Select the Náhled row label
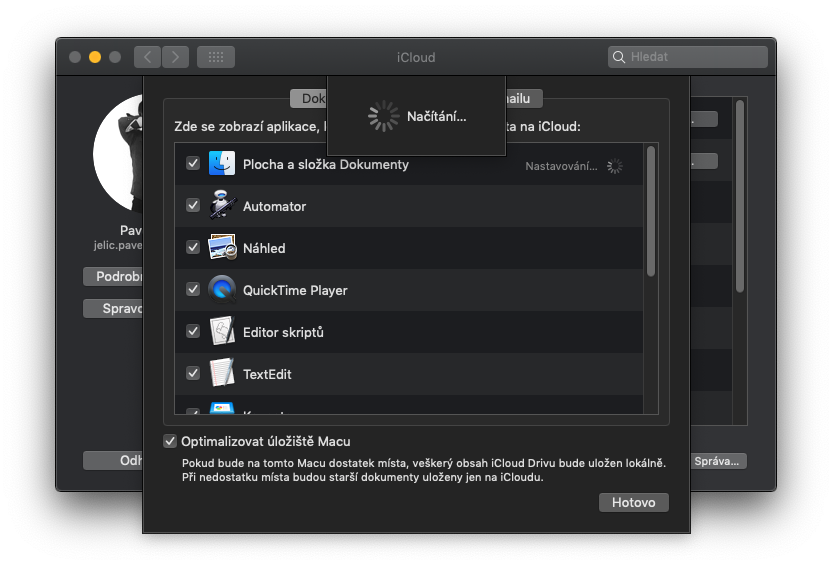Screen dimensions: 832x565 click(264, 248)
